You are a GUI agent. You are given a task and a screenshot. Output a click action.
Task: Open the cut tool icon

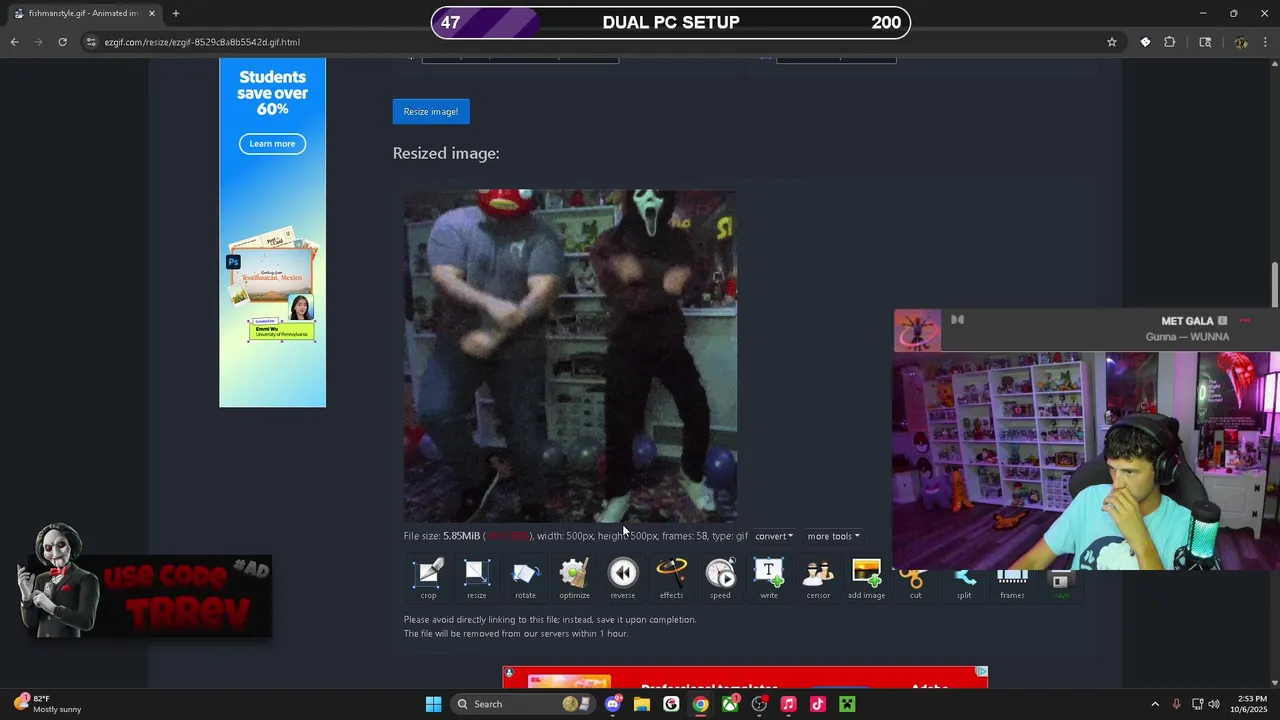click(914, 582)
